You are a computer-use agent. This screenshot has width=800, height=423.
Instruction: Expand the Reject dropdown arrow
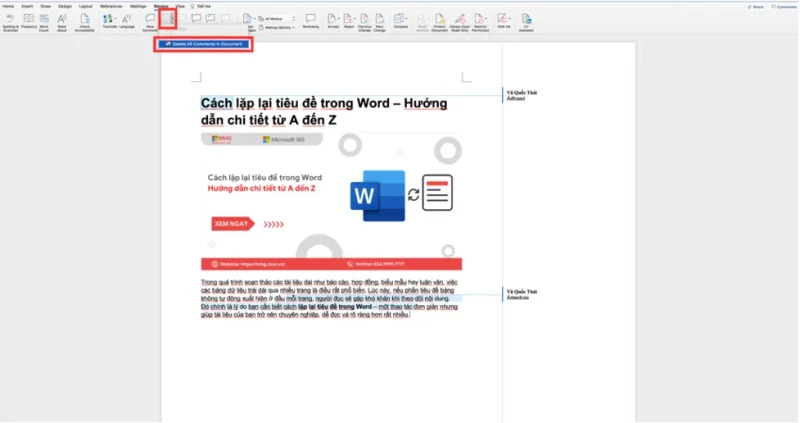click(x=355, y=19)
